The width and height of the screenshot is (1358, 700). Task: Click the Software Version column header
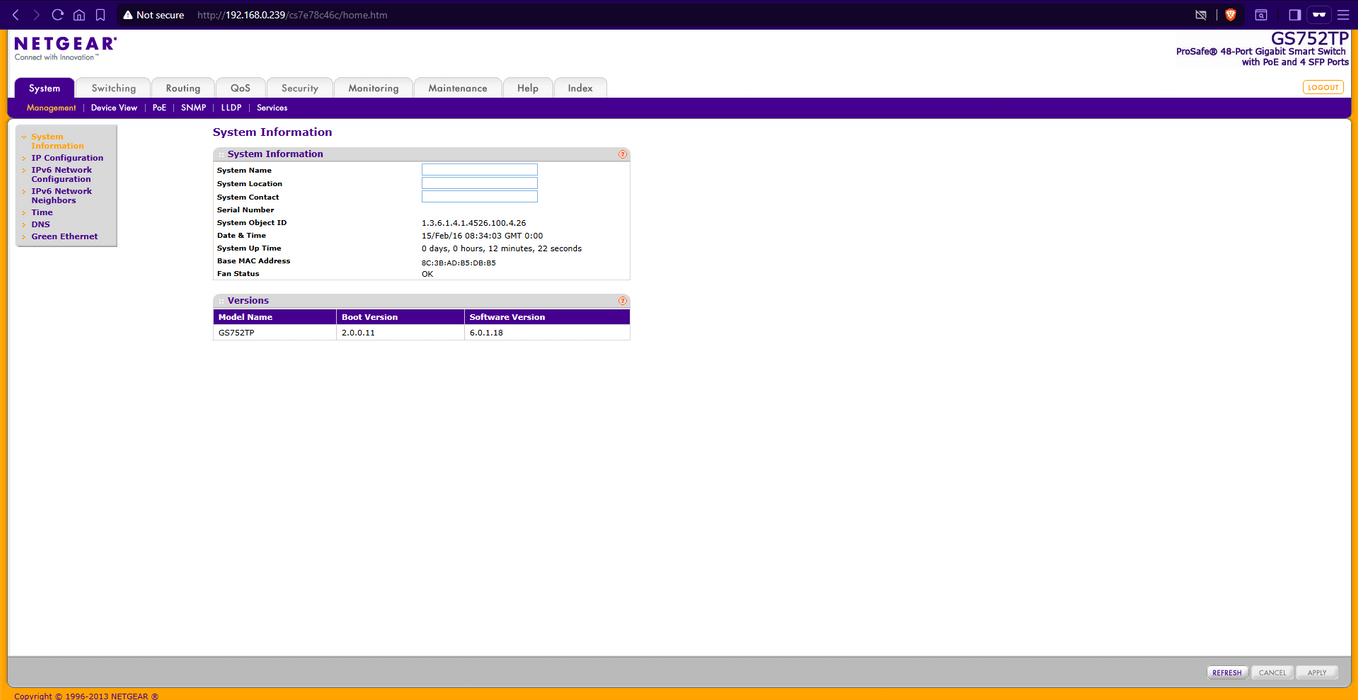(548, 317)
